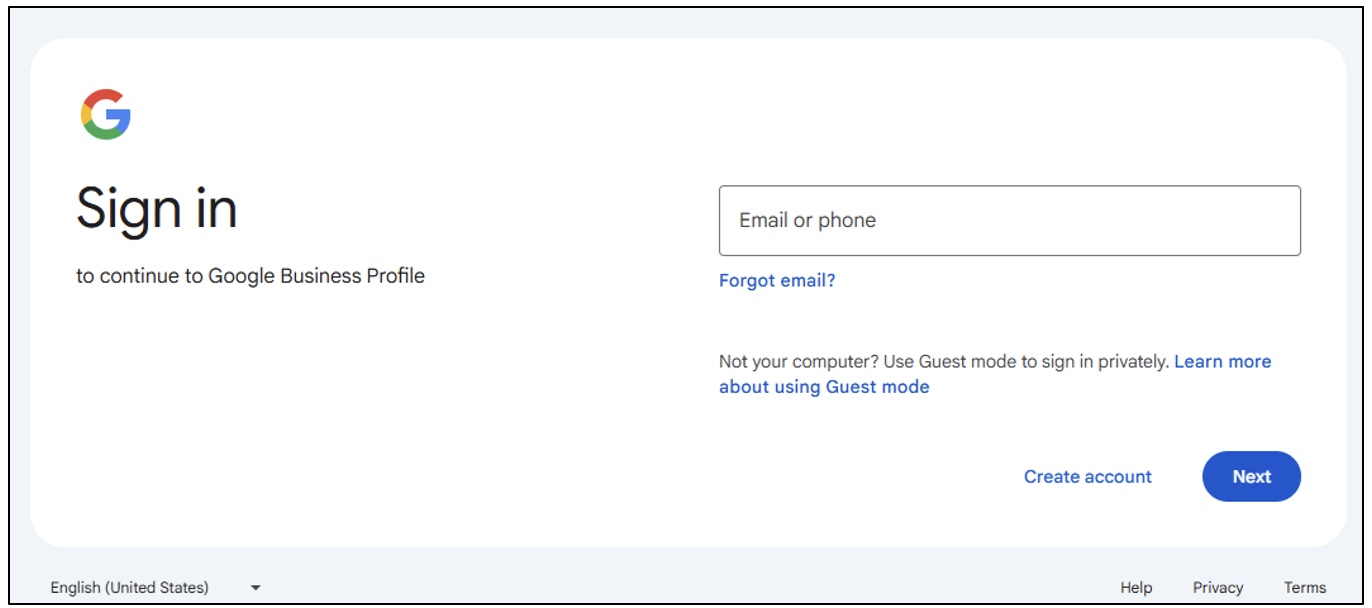Open the Help footer link

click(x=1136, y=588)
